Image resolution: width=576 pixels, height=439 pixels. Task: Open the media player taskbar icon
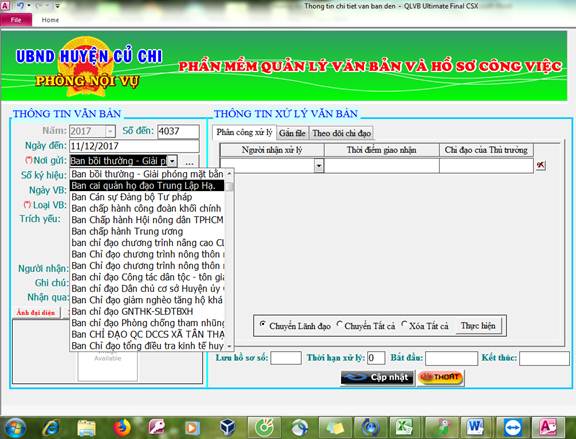point(192,428)
